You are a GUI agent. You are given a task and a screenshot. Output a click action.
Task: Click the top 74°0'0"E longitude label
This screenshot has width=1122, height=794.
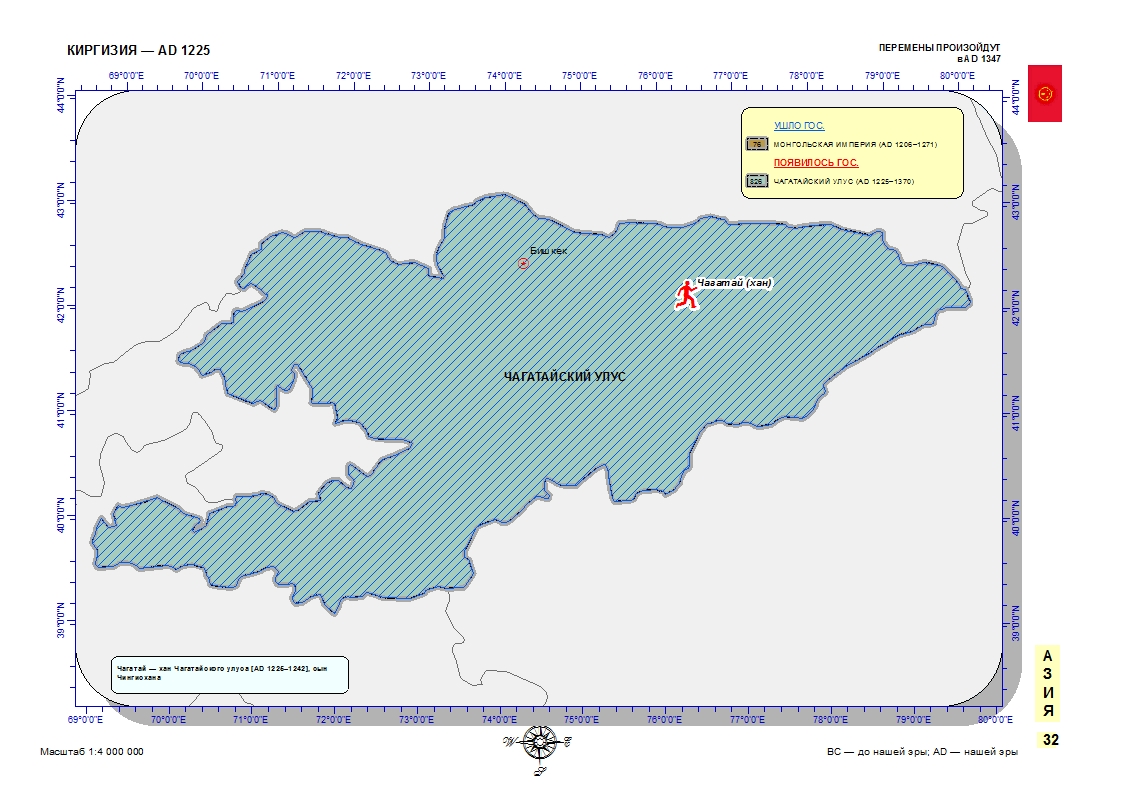(x=504, y=76)
